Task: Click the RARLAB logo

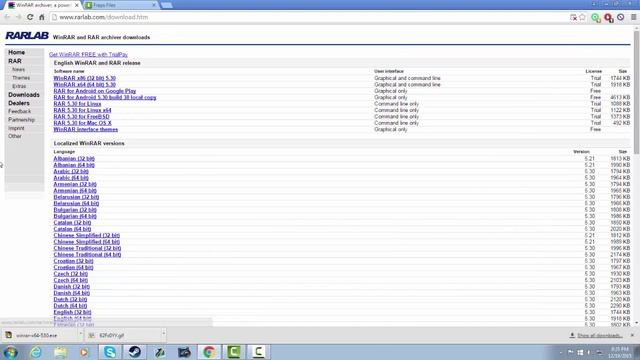Action: 27,36
